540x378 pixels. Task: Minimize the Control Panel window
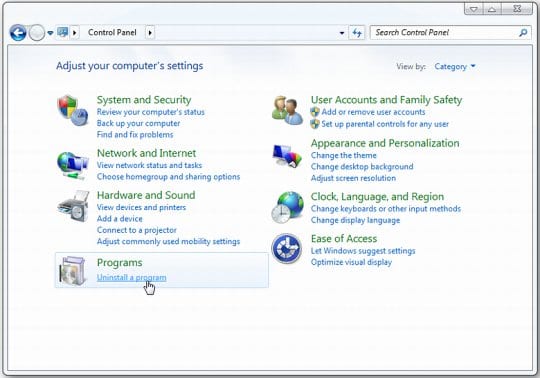click(x=474, y=9)
